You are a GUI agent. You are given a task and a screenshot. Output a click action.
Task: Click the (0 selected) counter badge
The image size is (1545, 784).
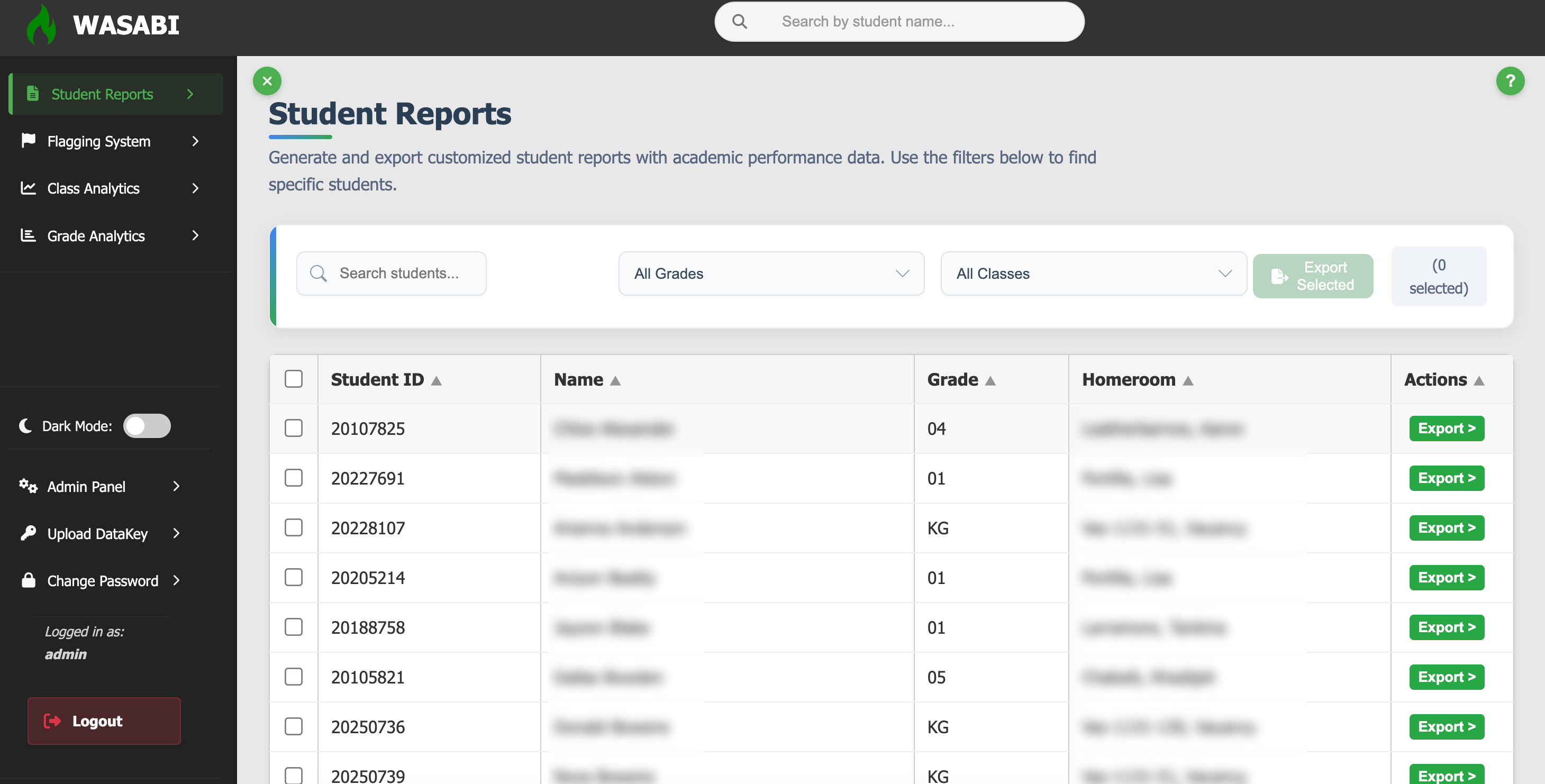(1438, 277)
